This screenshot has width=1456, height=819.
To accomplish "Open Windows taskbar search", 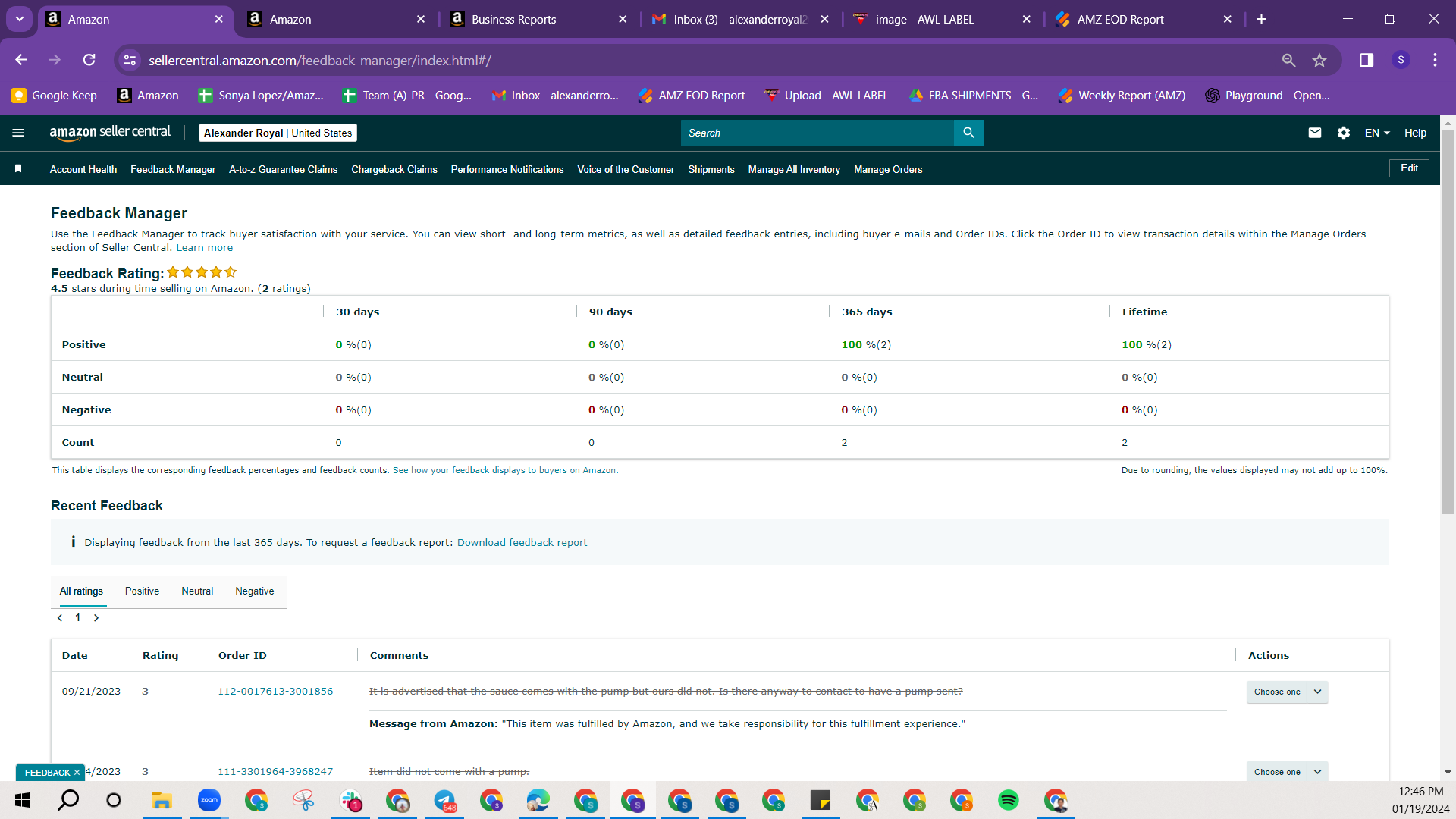I will point(68,800).
